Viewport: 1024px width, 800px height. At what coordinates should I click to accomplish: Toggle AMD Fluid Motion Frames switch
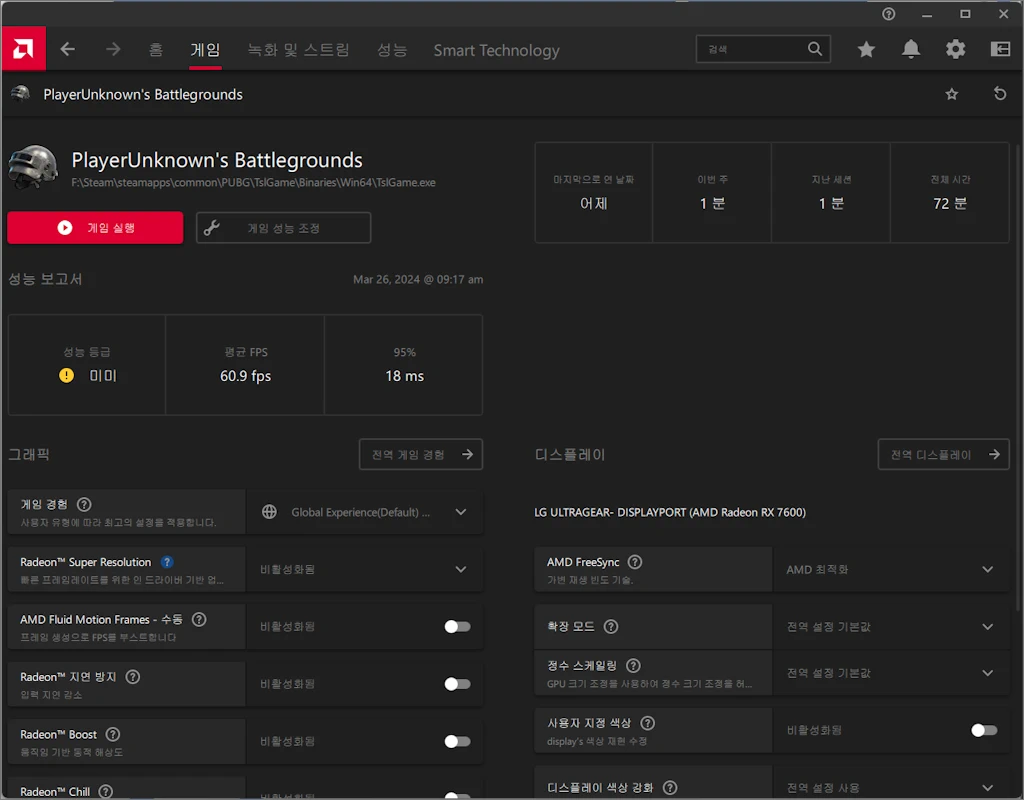tap(457, 626)
